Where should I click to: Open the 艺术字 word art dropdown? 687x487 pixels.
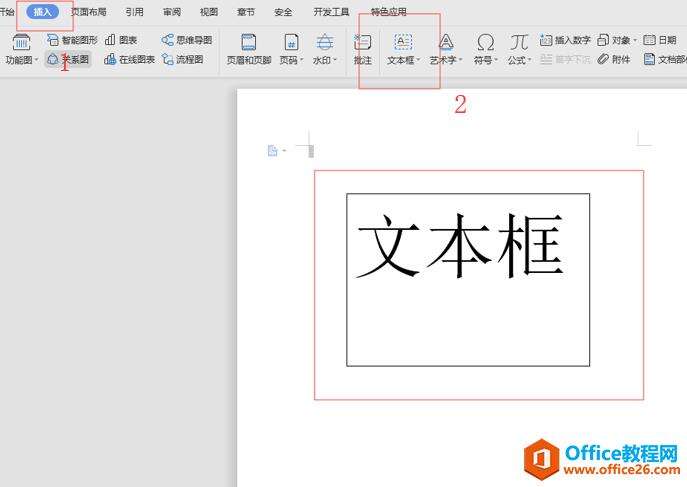[x=446, y=61]
